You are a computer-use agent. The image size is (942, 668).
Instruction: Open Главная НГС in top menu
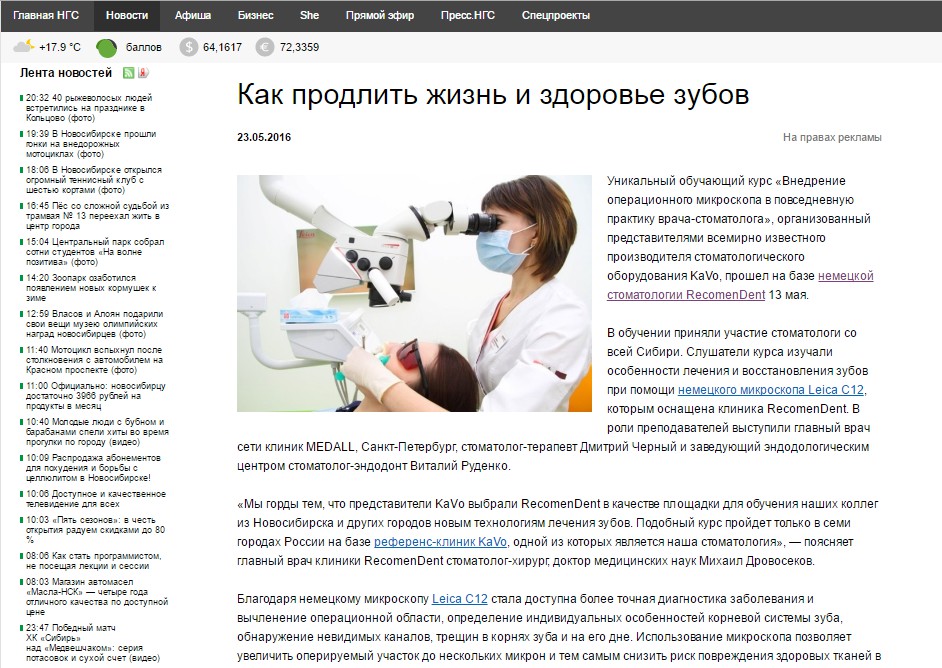click(x=46, y=16)
